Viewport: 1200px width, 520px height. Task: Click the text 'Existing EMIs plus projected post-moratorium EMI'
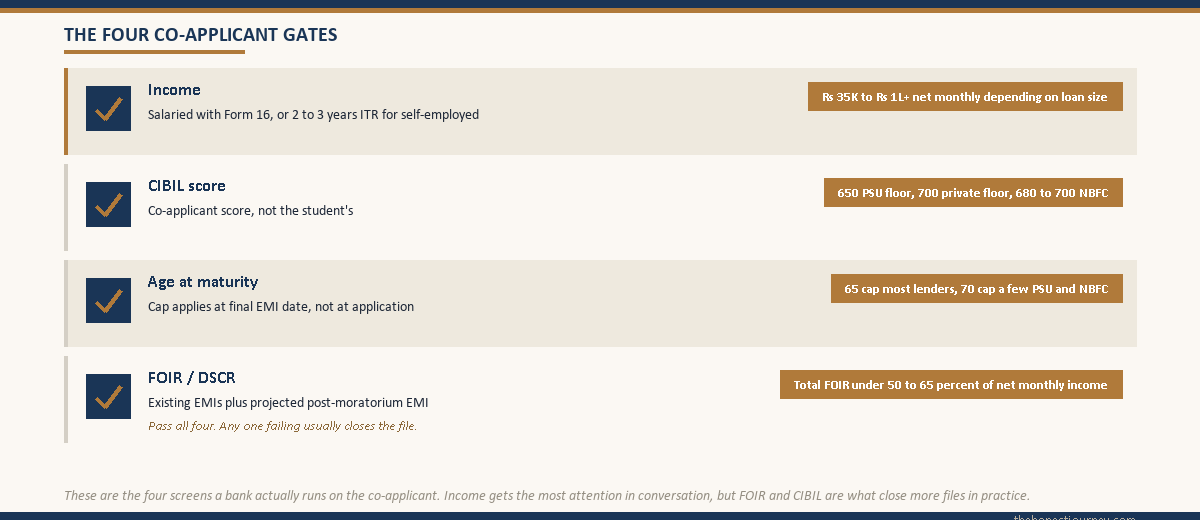click(x=288, y=403)
